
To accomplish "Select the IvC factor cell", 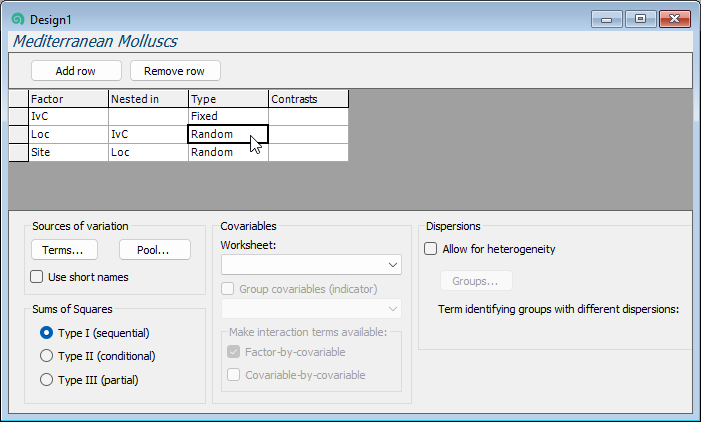I will pos(68,116).
